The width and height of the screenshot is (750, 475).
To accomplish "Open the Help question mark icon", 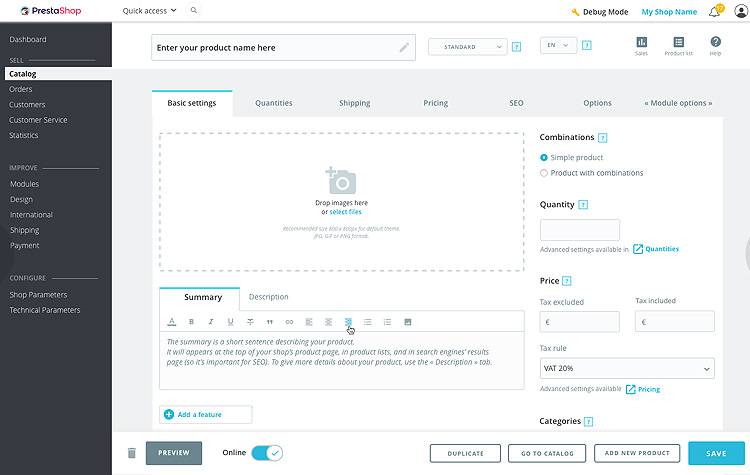I will [715, 42].
